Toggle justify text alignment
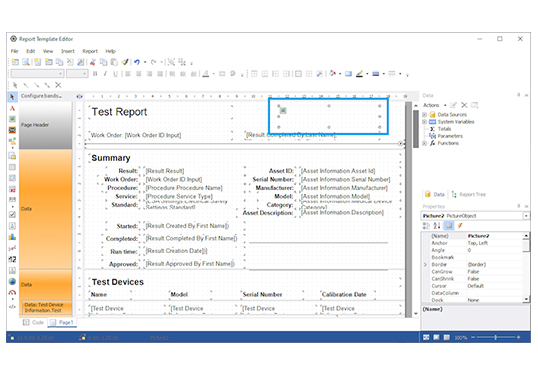Image resolution: width=538 pixels, height=374 pixels. pos(160,73)
